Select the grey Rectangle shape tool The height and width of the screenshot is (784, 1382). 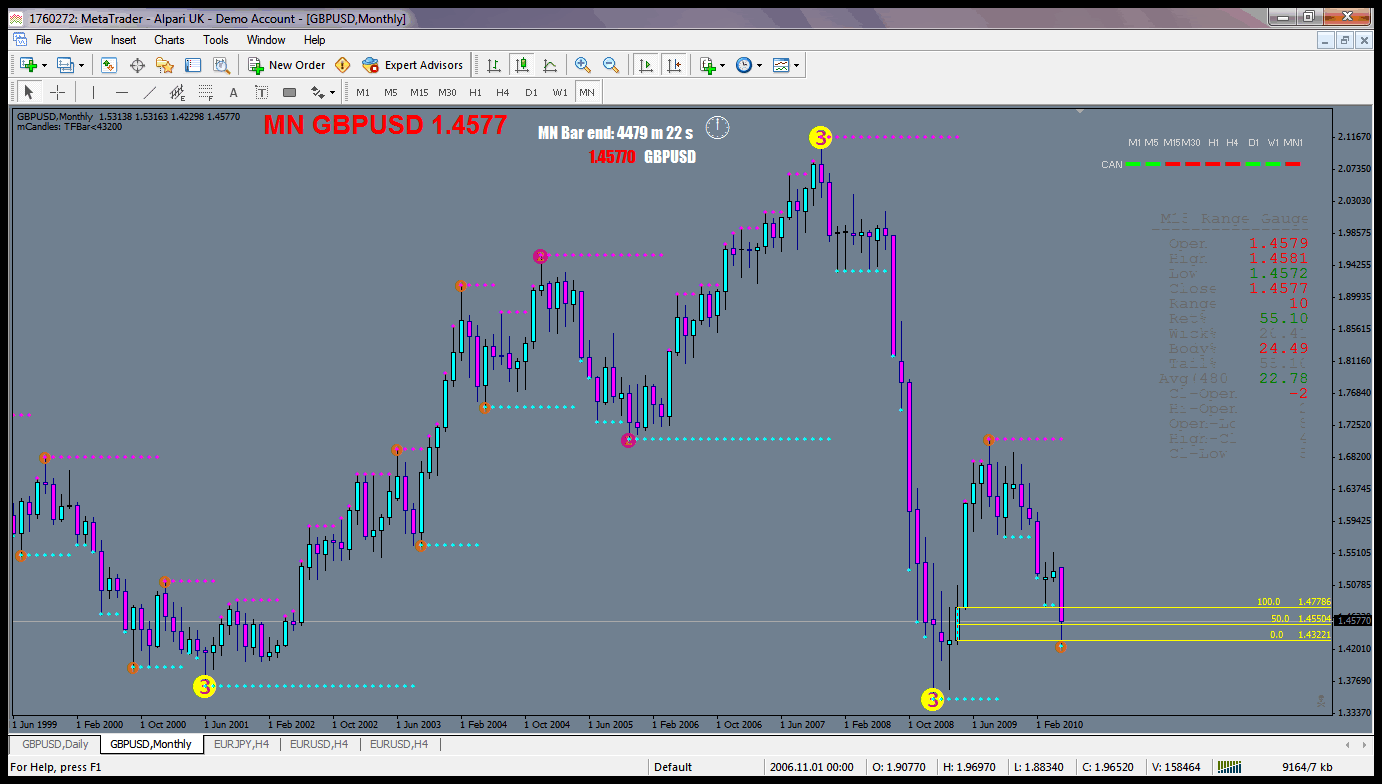[290, 92]
